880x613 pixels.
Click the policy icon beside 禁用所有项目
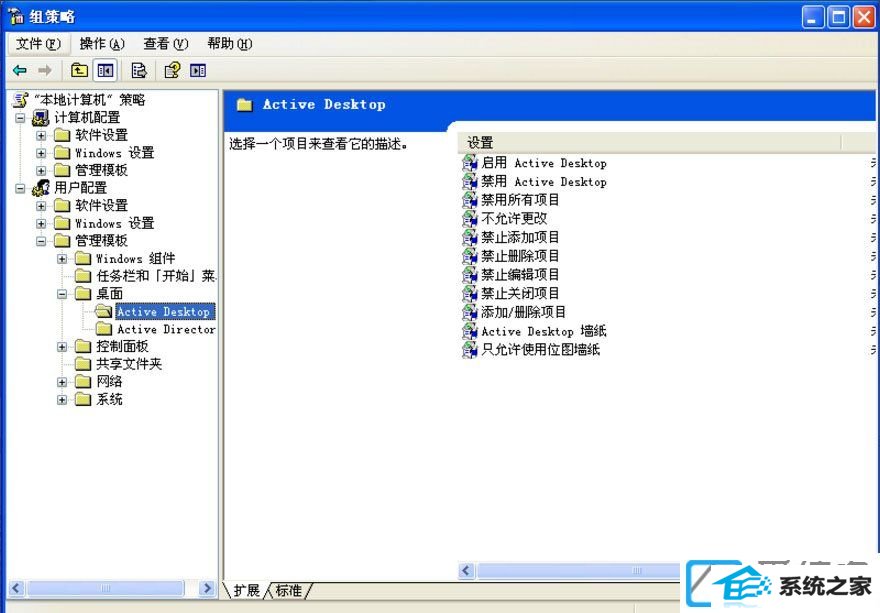469,200
